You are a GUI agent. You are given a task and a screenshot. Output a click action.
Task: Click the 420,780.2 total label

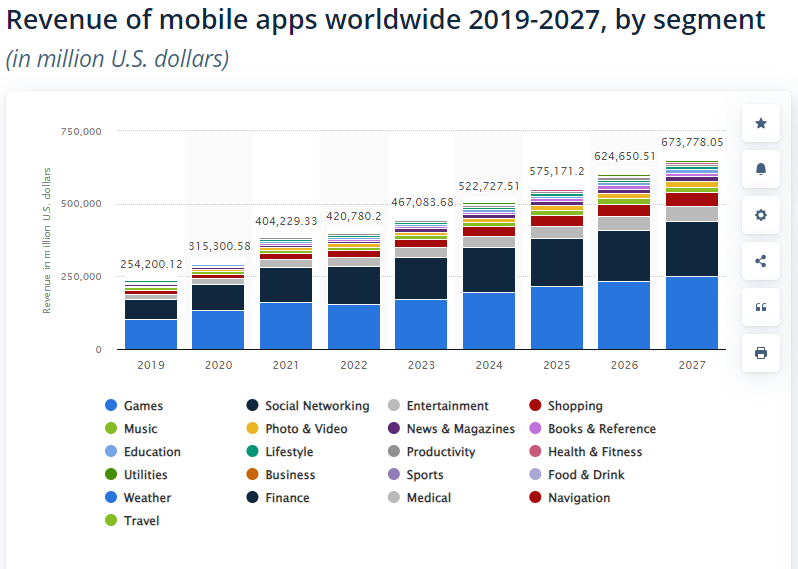[x=354, y=216]
